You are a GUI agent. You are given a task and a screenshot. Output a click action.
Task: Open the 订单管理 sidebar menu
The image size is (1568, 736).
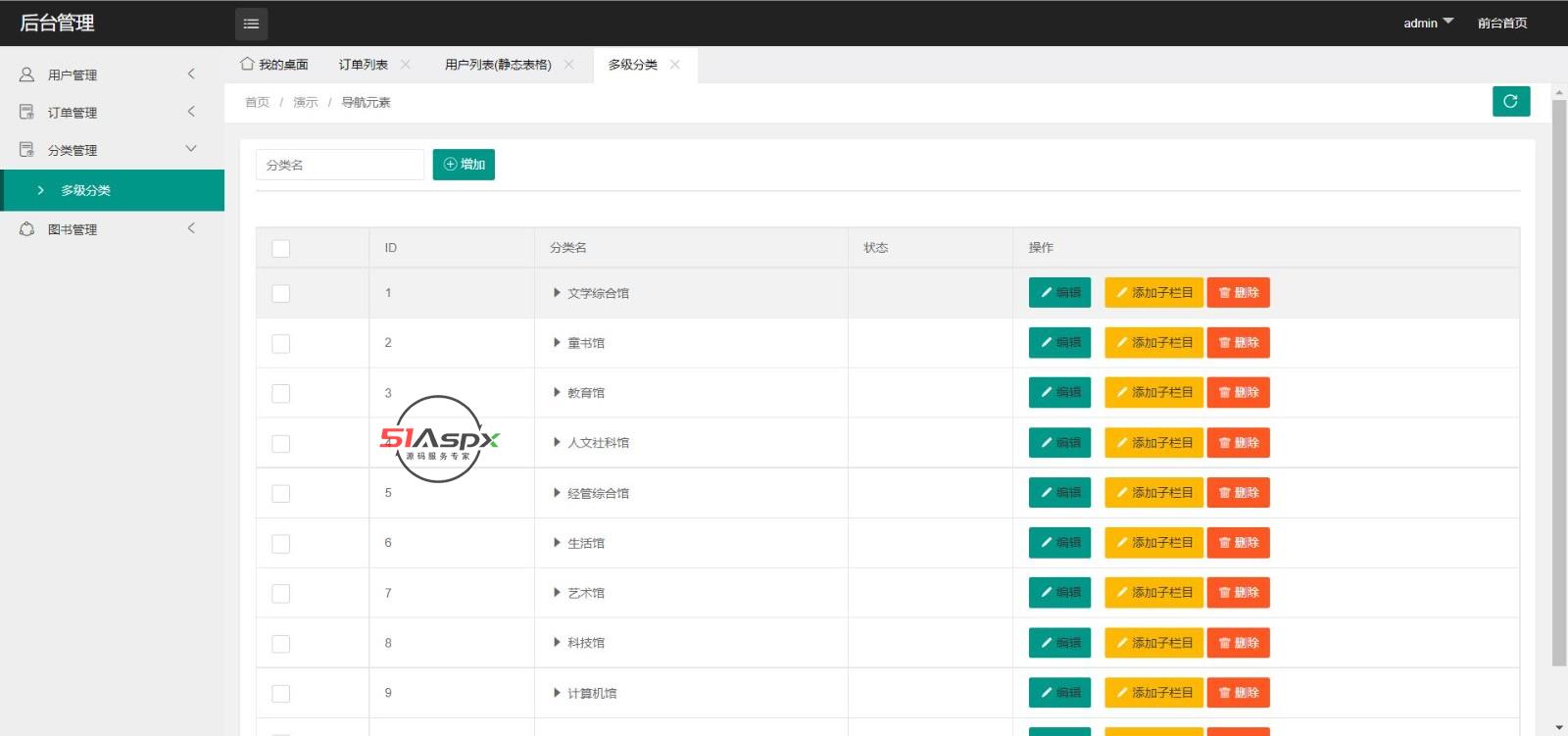[112, 112]
